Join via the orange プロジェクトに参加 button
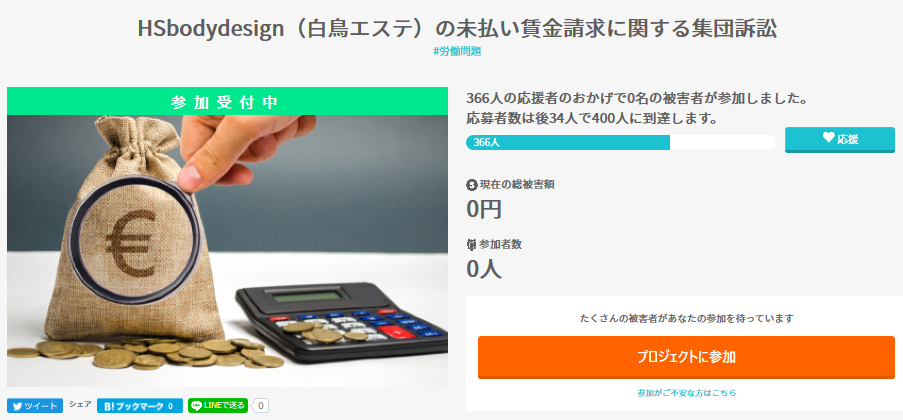 (686, 357)
